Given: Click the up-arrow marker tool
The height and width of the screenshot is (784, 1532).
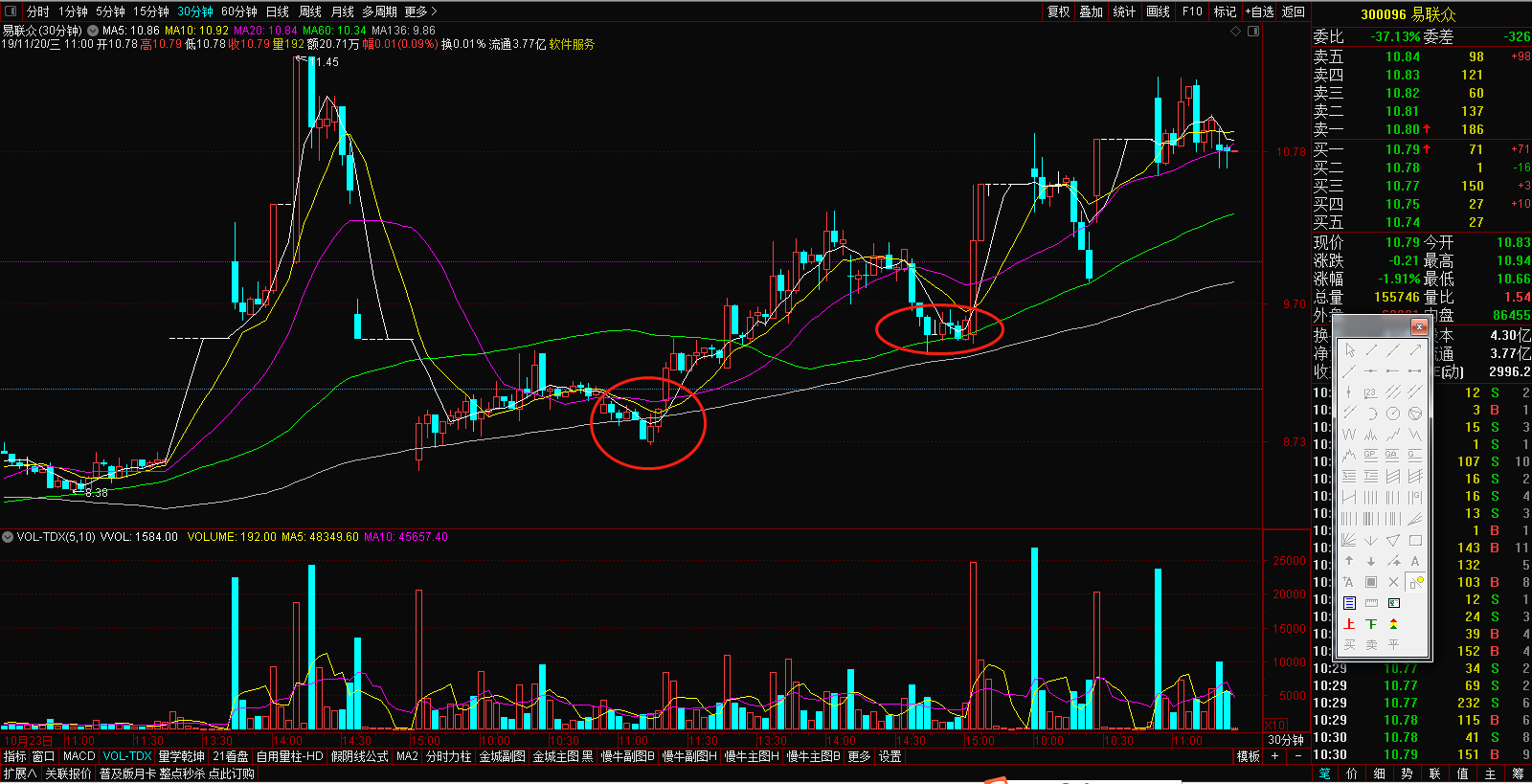Looking at the screenshot, I should click(1349, 561).
